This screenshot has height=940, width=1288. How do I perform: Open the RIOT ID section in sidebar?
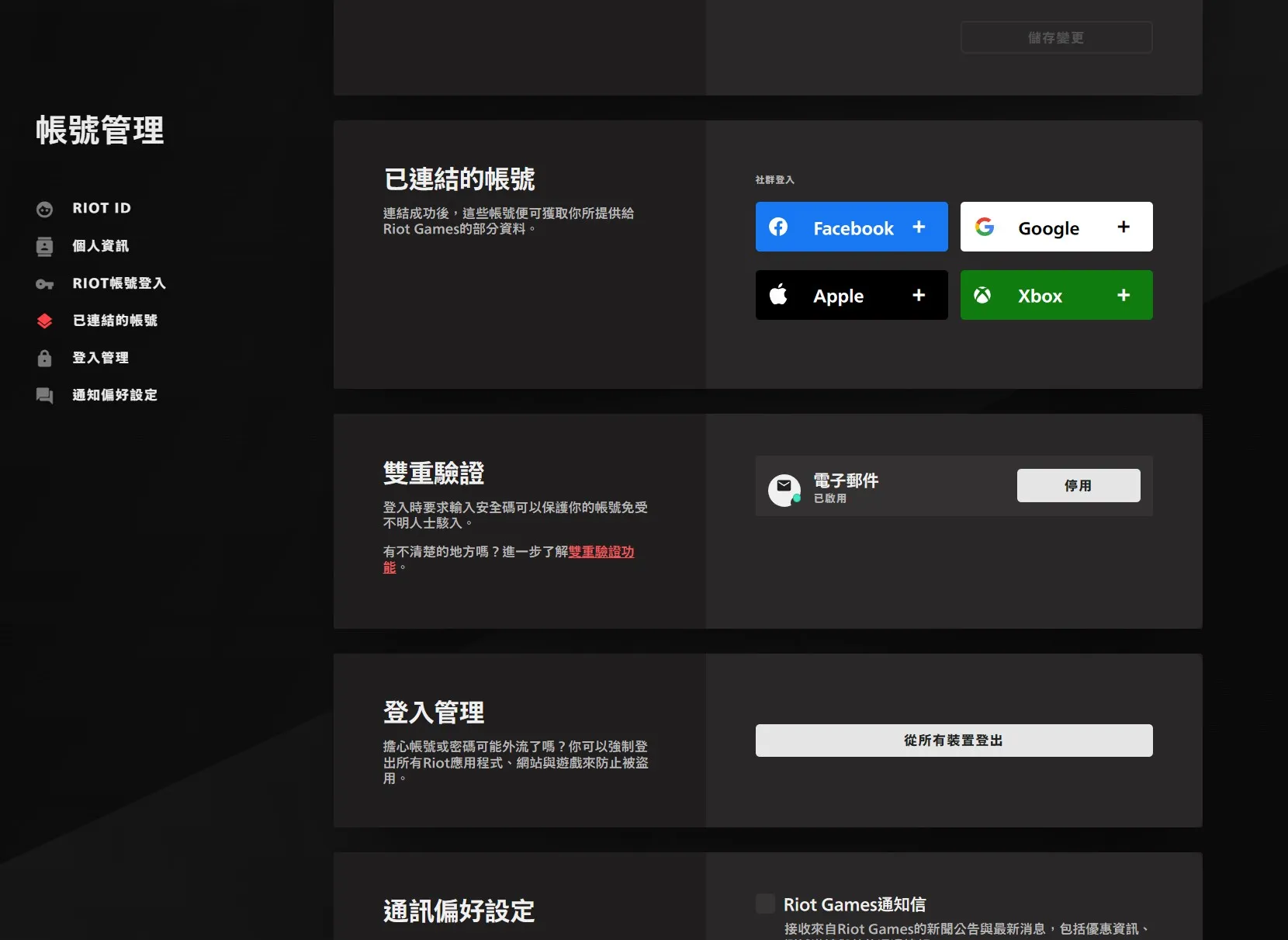click(x=102, y=208)
